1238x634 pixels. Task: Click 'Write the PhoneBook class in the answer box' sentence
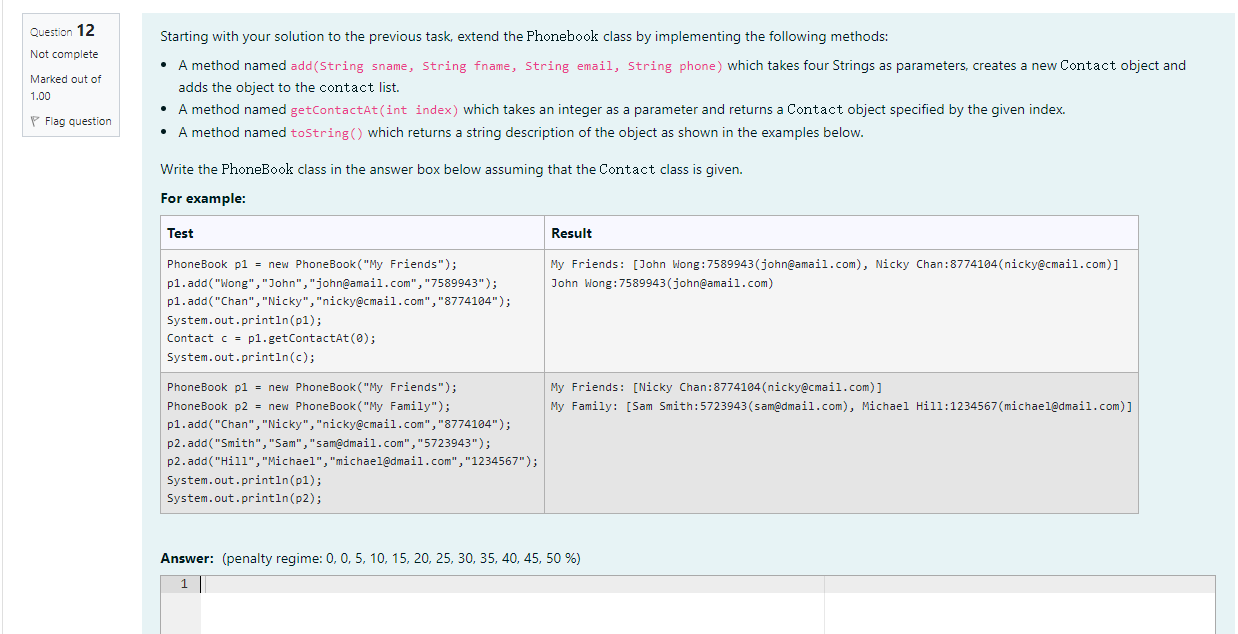pyautogui.click(x=451, y=169)
